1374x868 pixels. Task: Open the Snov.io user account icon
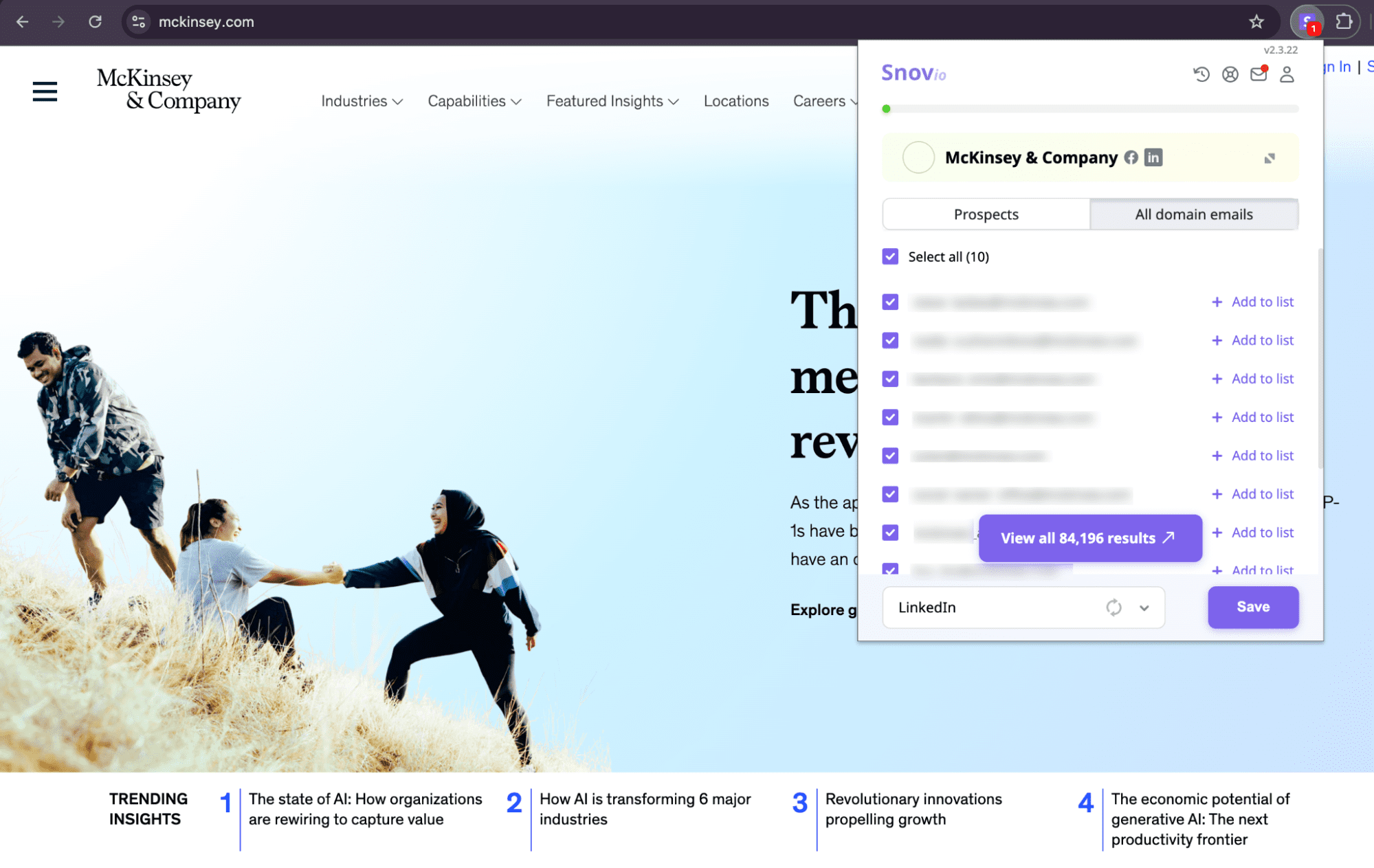1287,74
